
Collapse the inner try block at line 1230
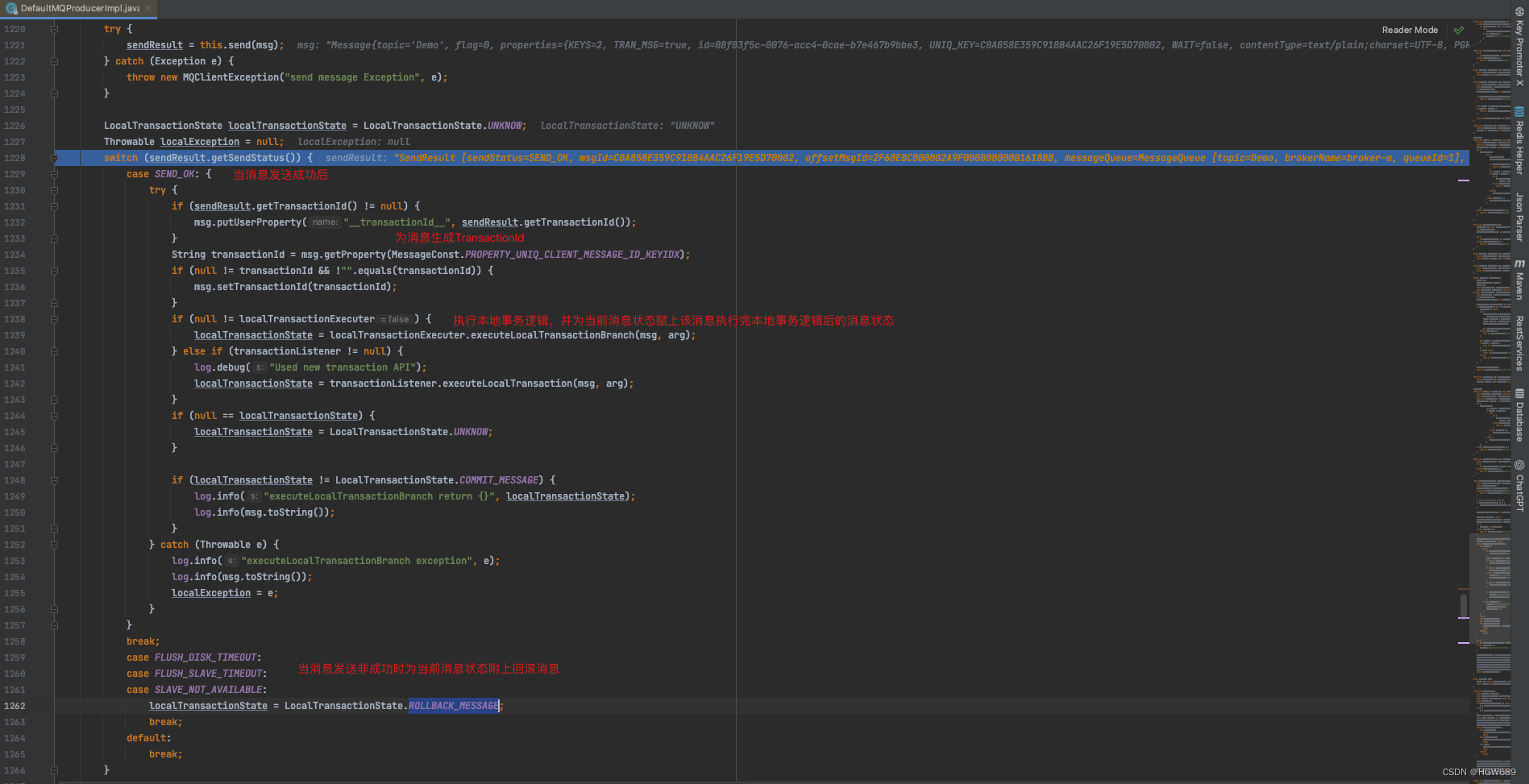(54, 190)
